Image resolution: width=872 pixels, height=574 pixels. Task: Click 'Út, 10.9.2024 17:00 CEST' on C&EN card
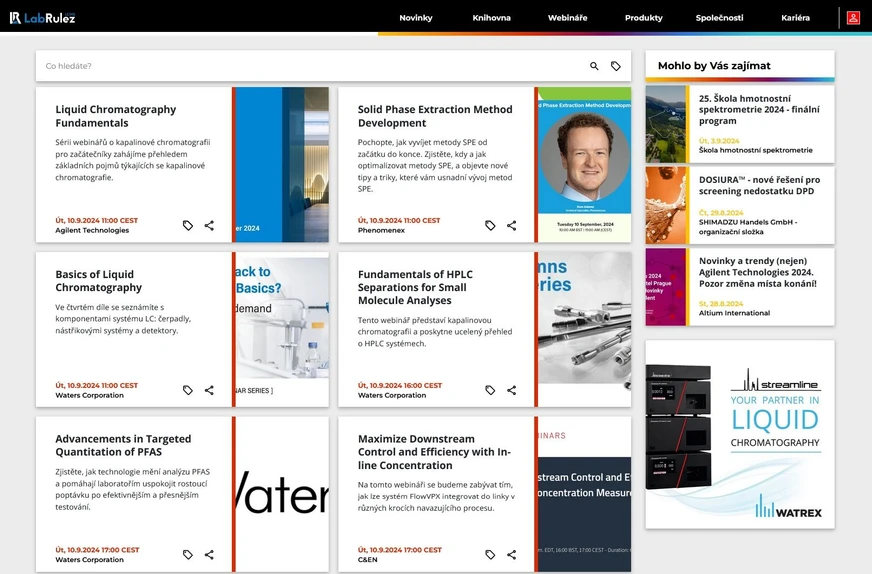pos(399,550)
